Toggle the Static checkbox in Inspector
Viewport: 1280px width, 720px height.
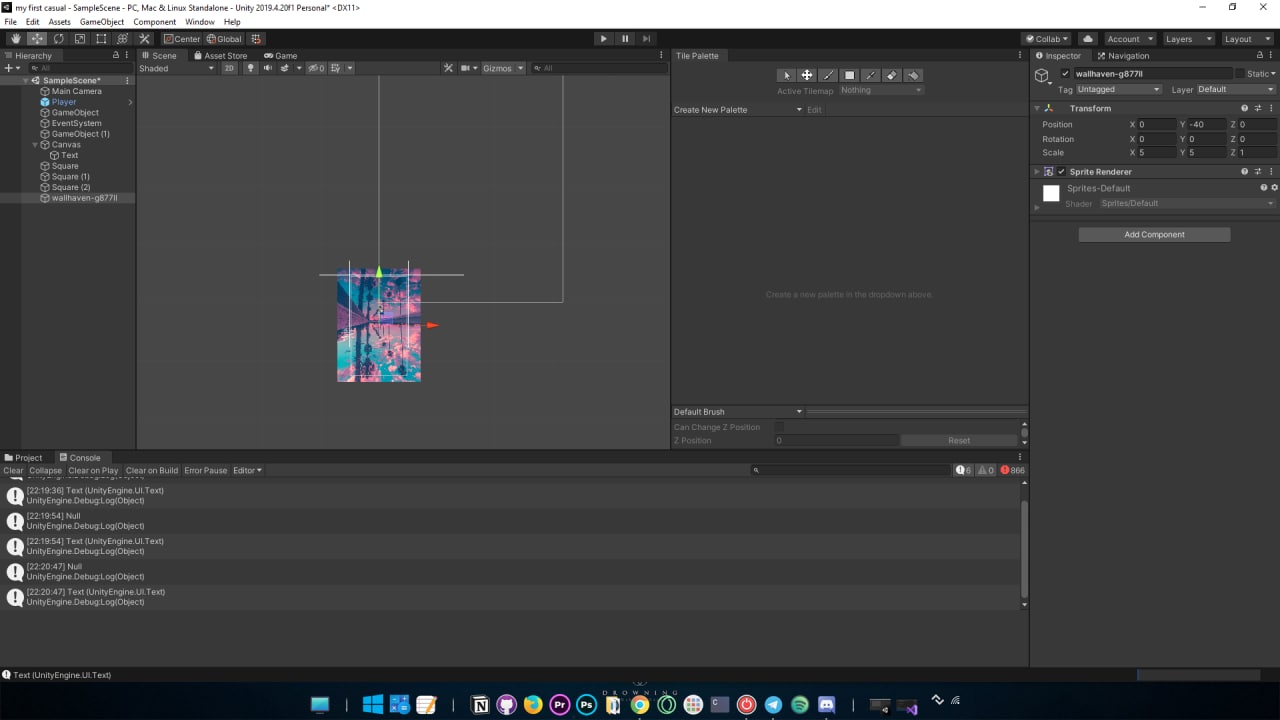pyautogui.click(x=1240, y=74)
